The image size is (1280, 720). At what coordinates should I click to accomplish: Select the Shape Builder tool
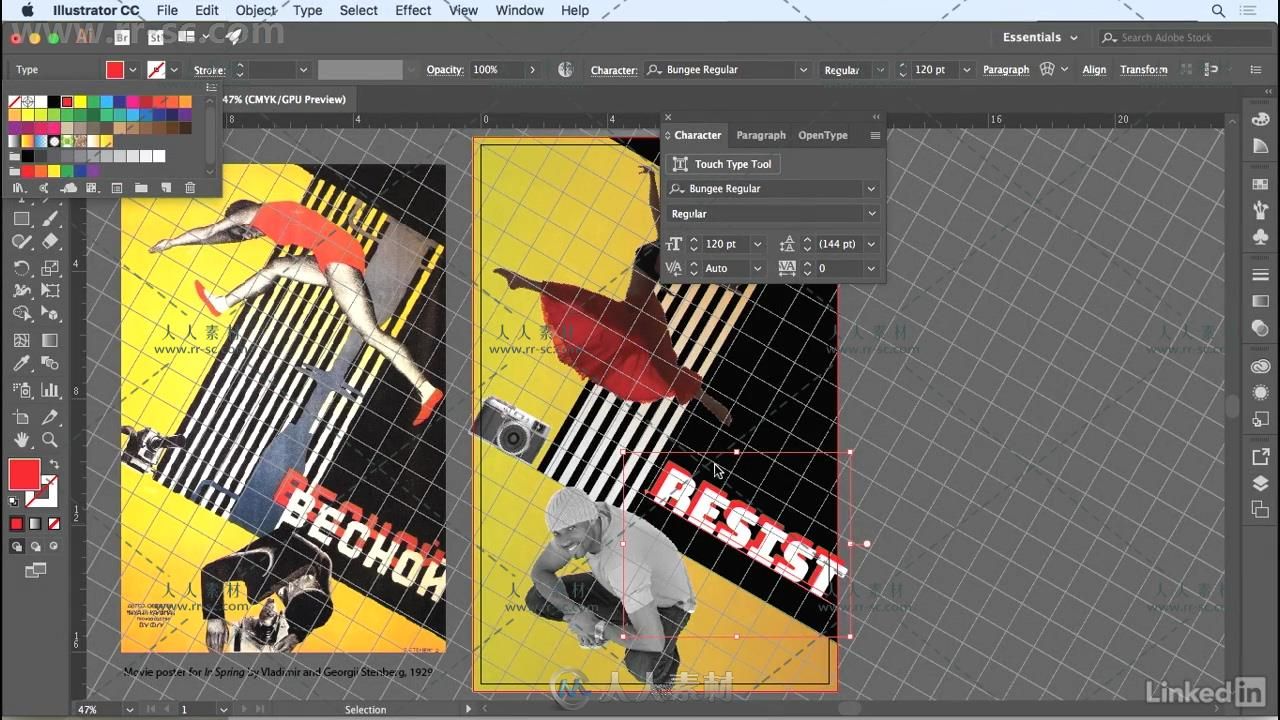pyautogui.click(x=21, y=315)
